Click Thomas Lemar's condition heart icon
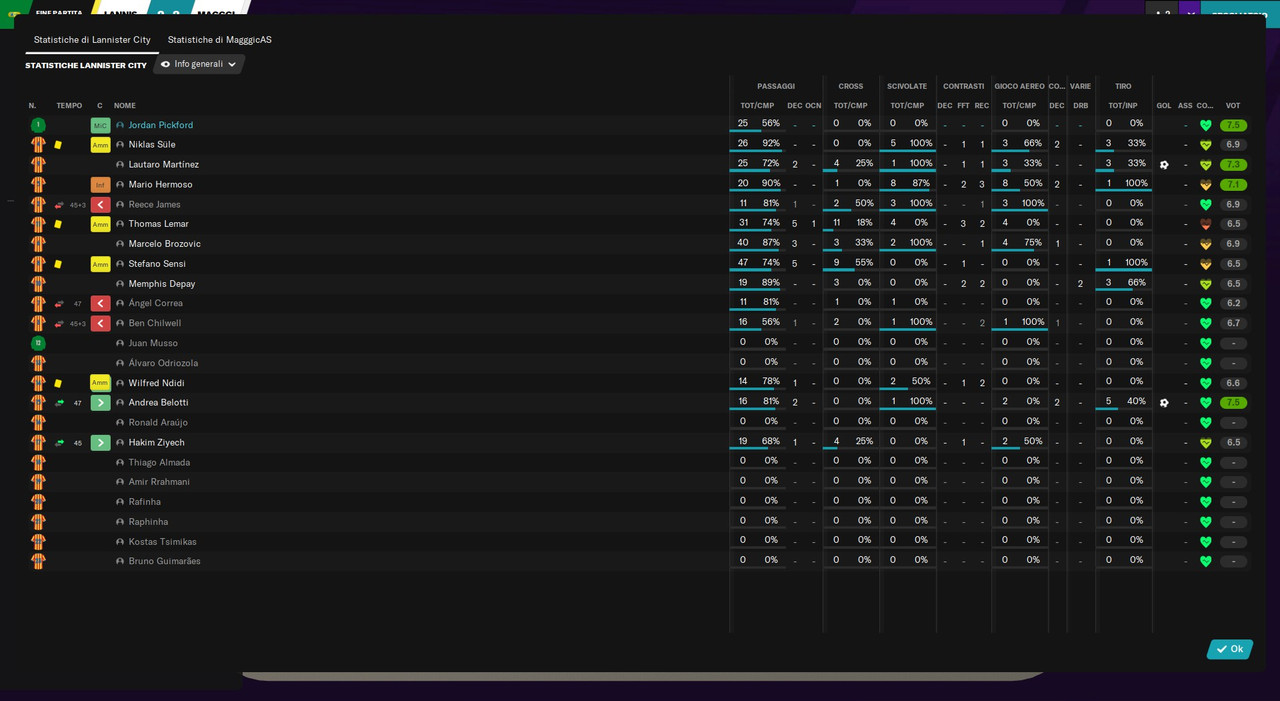The image size is (1280, 701). coord(1206,224)
